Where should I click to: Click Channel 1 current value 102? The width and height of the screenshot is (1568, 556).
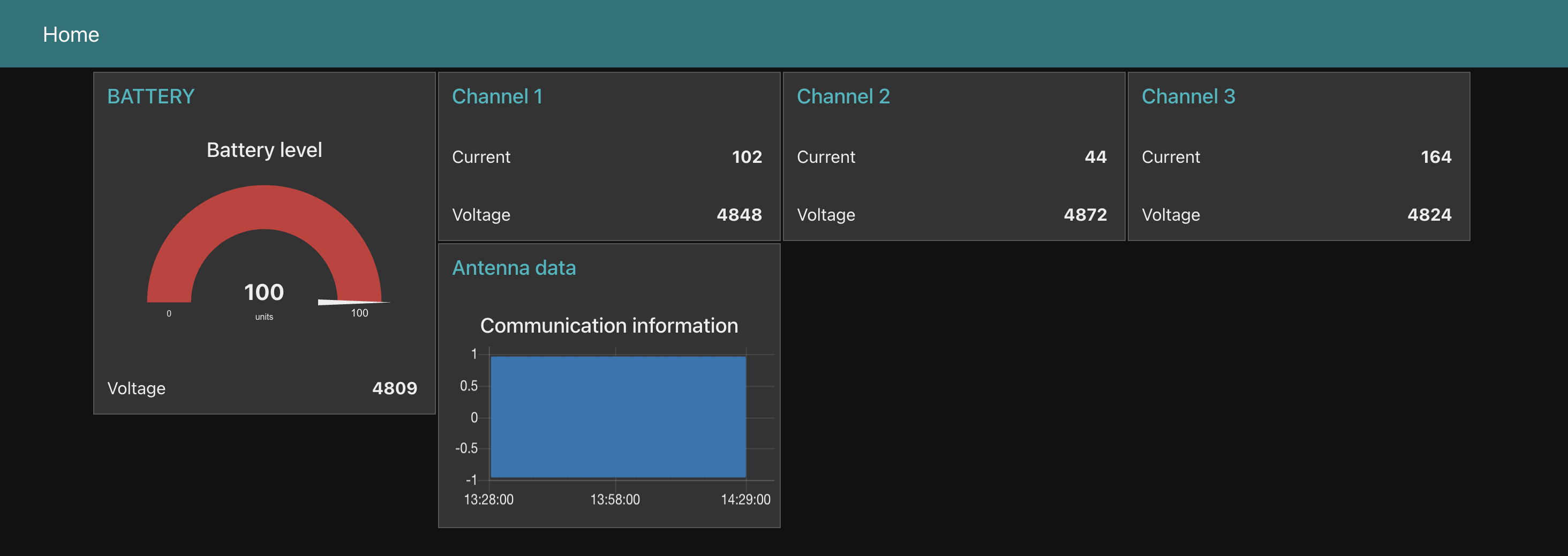click(747, 157)
